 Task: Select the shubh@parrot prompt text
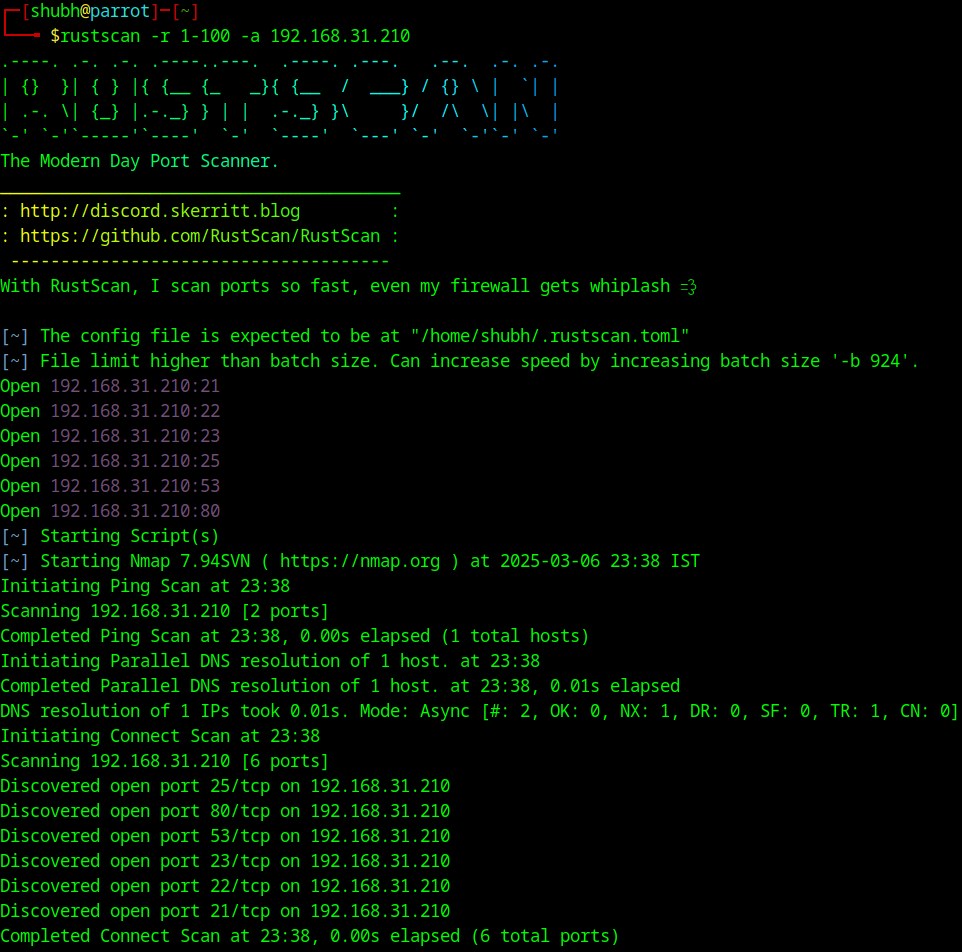(90, 11)
